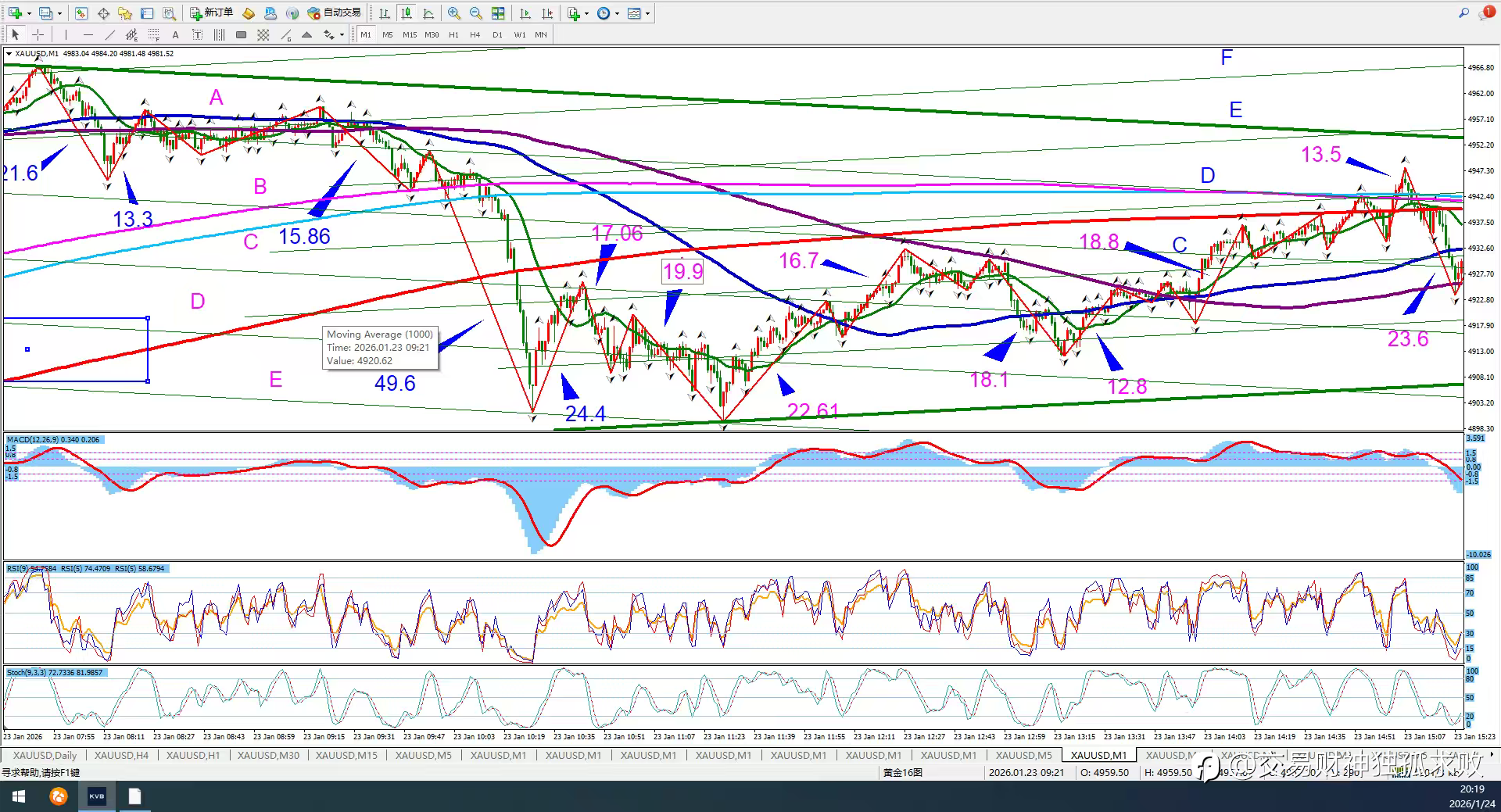Click the New Order (新订单) button
1501x812 pixels.
pos(211,13)
